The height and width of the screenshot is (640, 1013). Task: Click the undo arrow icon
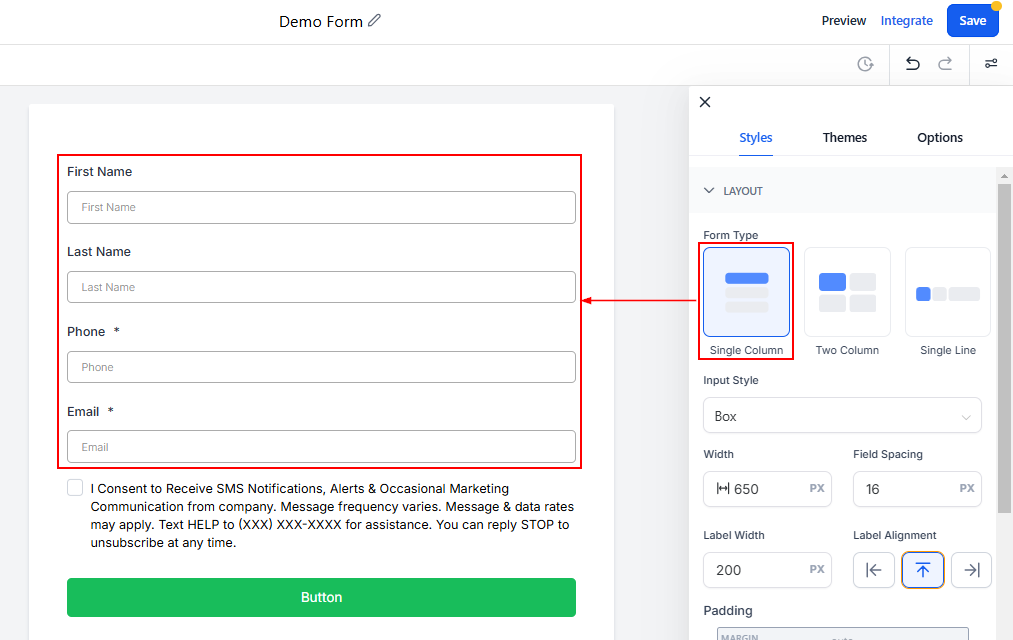pos(912,64)
